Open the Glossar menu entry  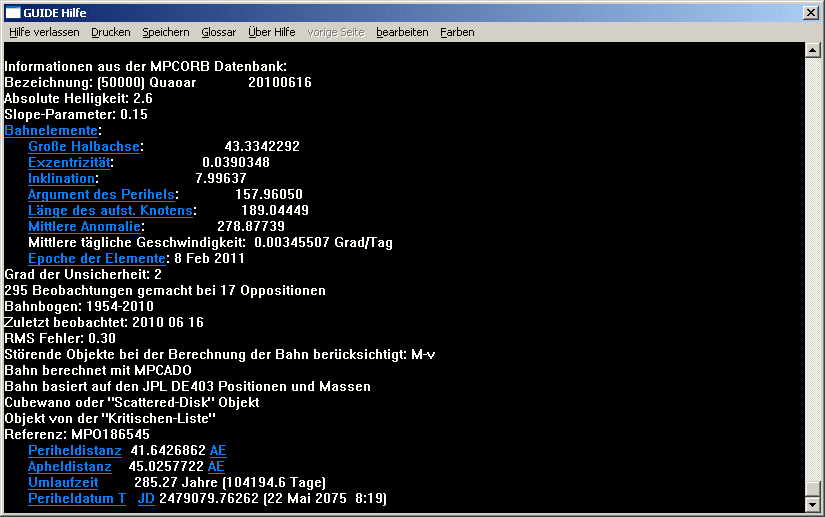click(x=218, y=32)
